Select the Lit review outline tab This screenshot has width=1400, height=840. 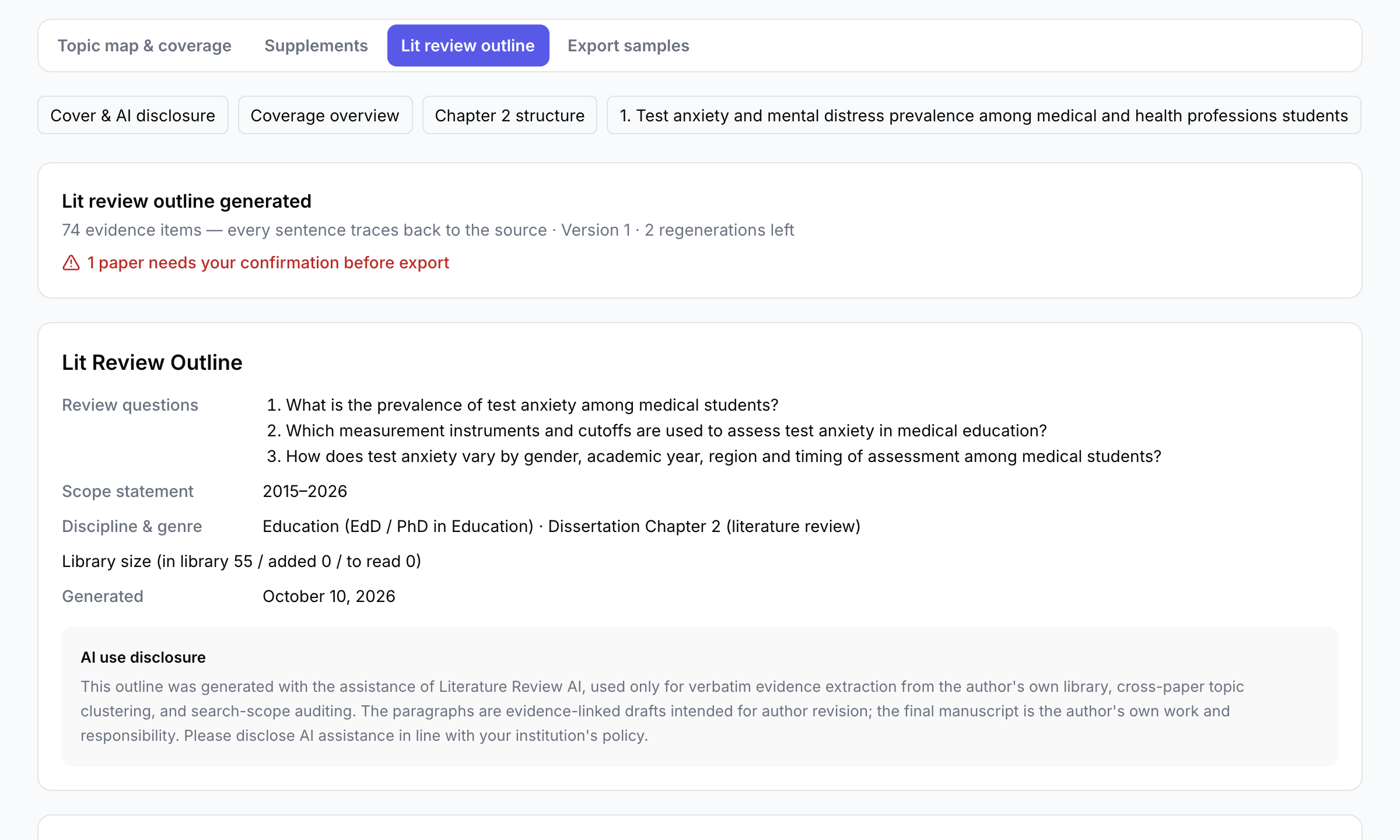(x=468, y=45)
